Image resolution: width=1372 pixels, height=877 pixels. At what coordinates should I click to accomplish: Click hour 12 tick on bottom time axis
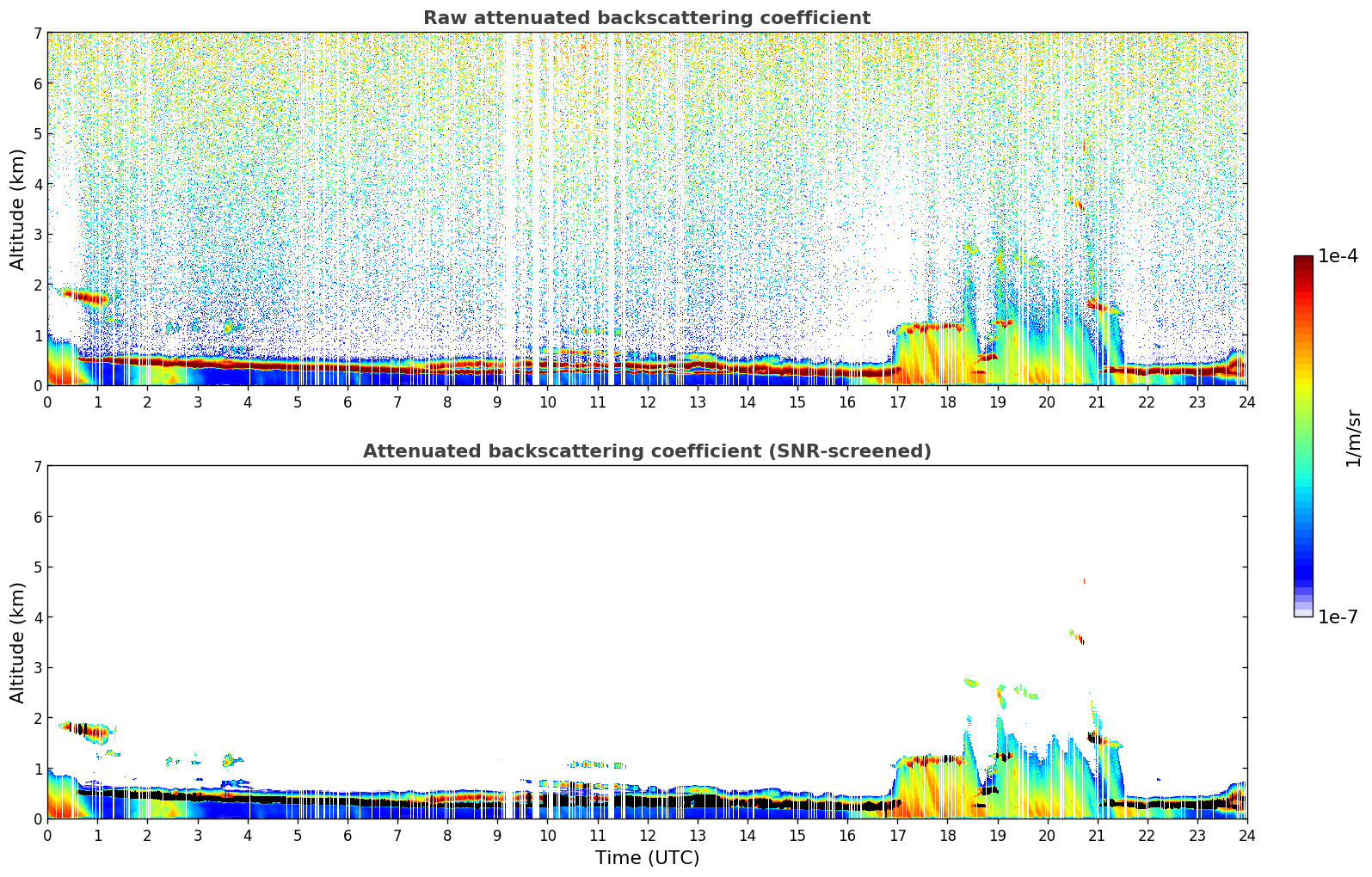(x=647, y=835)
